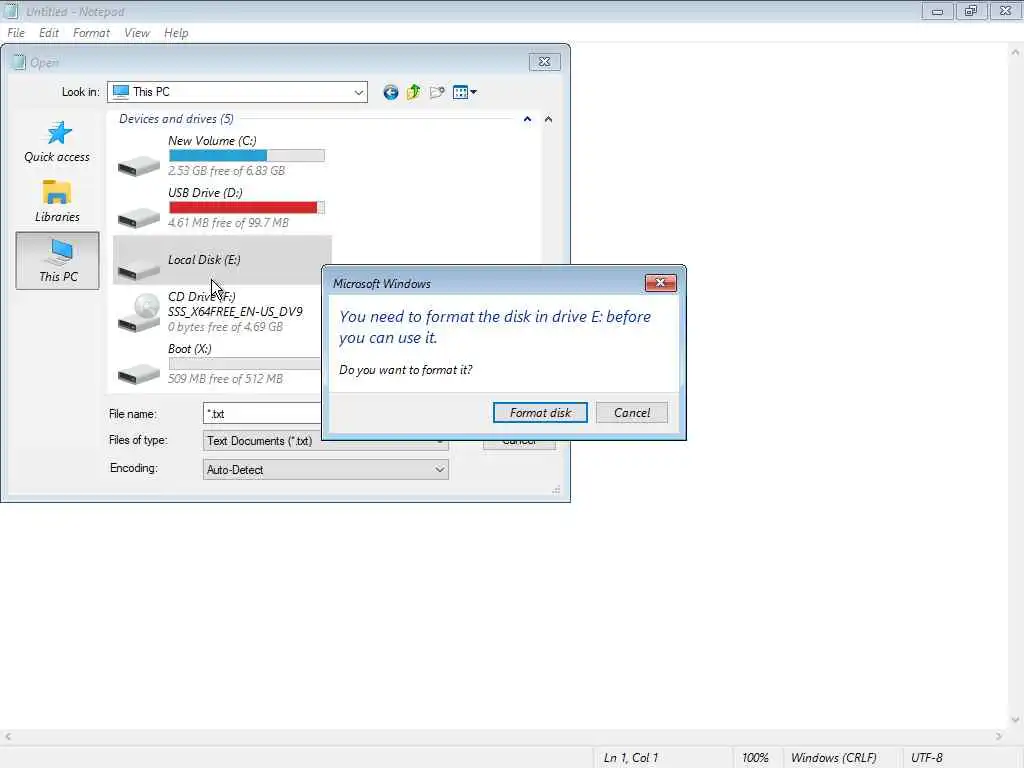Select Libraries in sidebar
1024x768 pixels.
point(57,201)
